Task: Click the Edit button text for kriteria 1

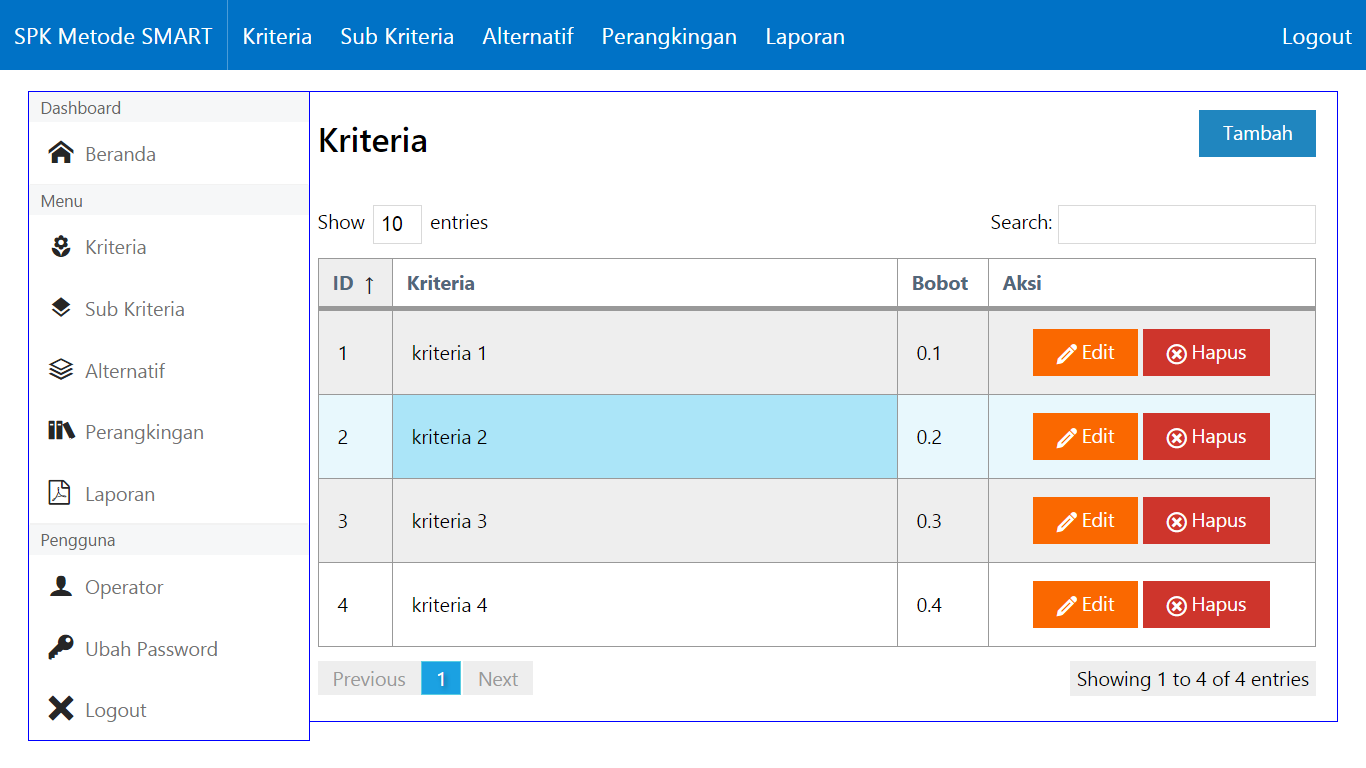Action: [x=1098, y=352]
